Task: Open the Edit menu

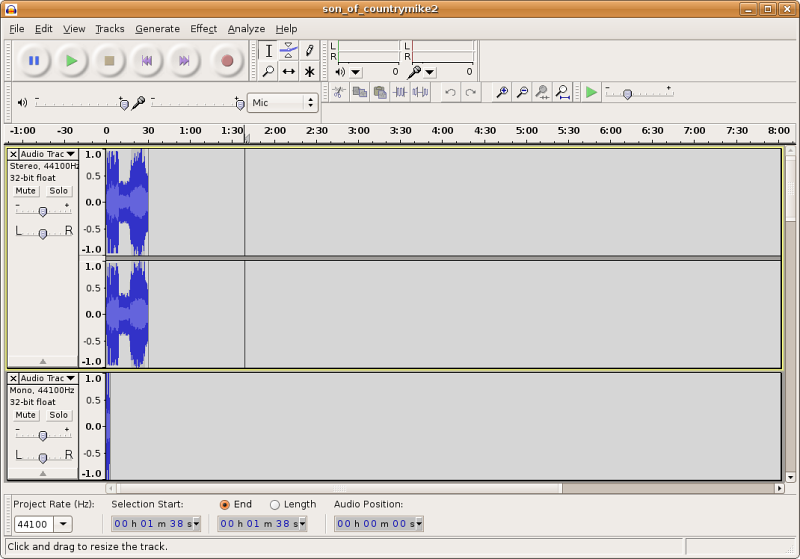Action: (43, 29)
